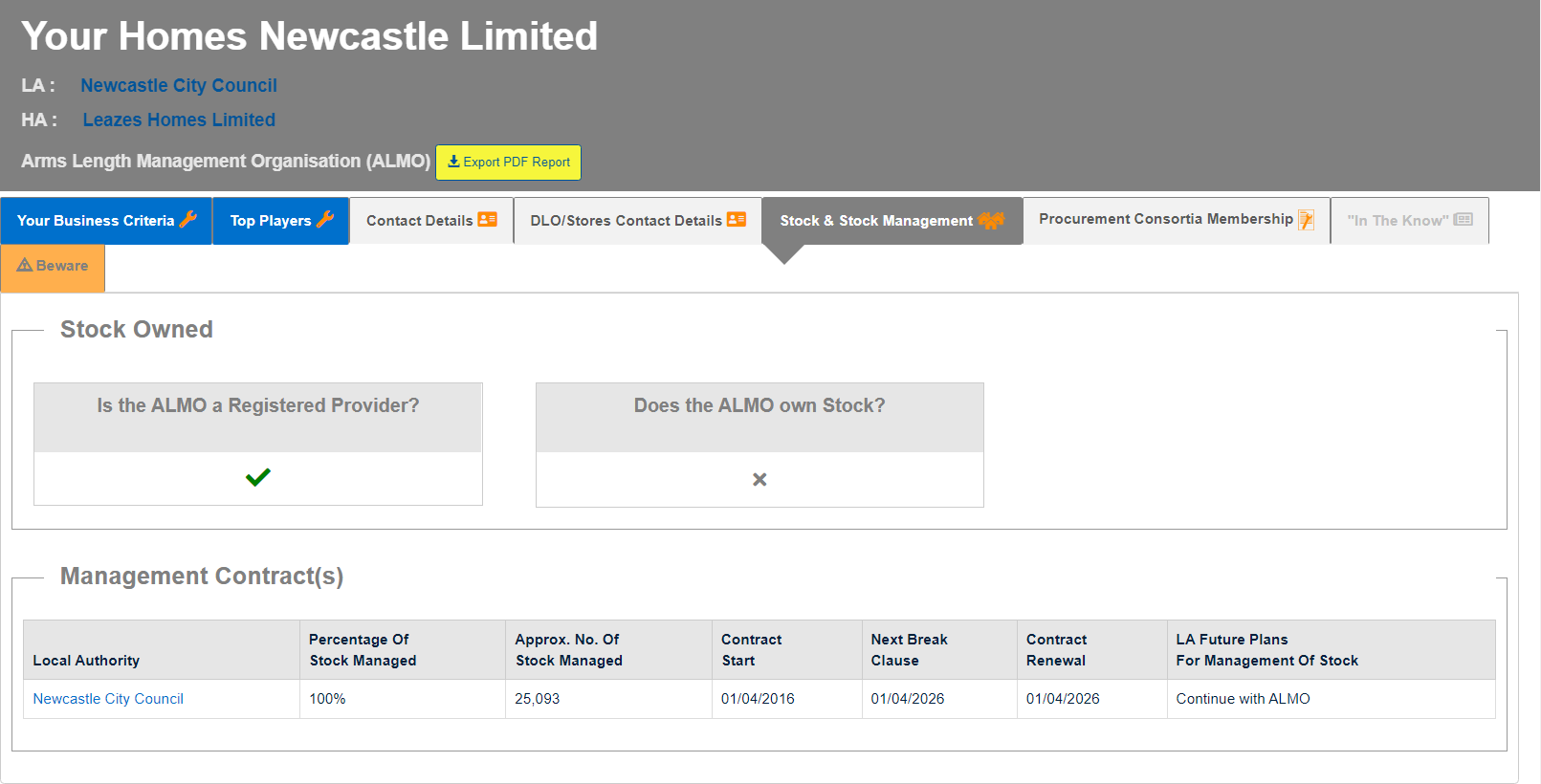Click the orange icon on Stock & Stock Management
Screen dimensions: 1541x784
[991, 220]
